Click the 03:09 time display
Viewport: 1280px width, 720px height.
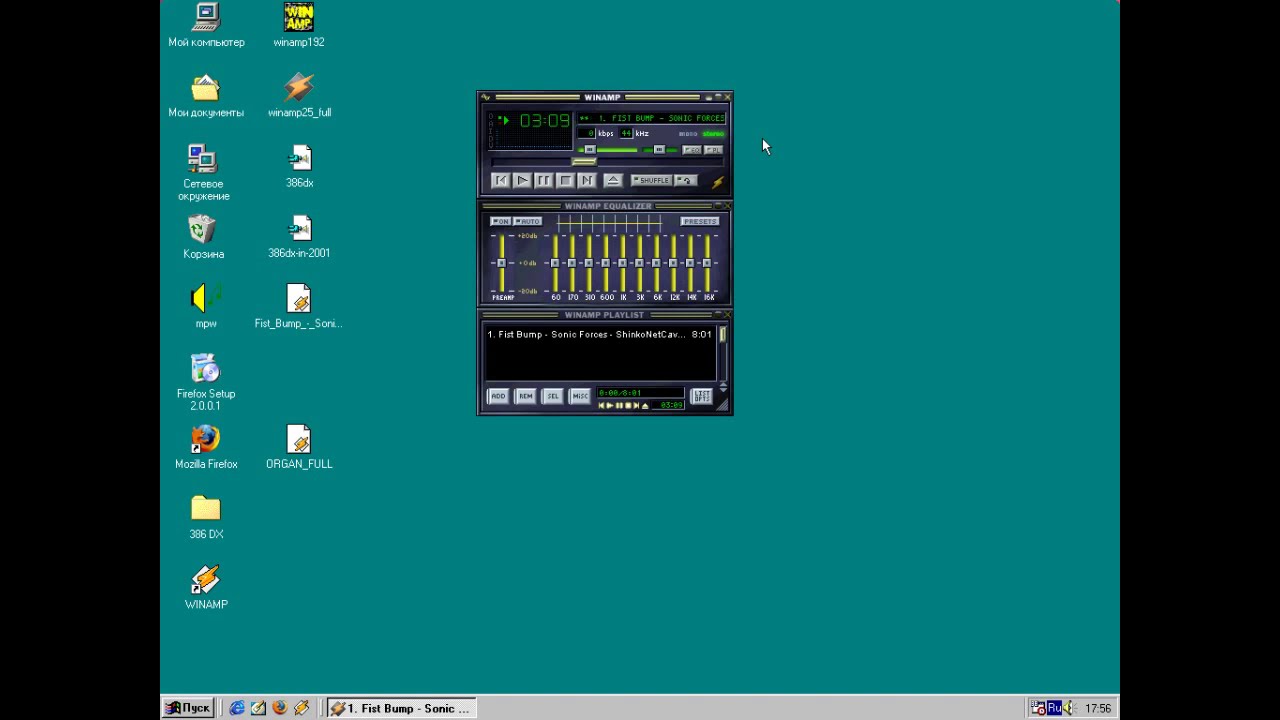544,121
